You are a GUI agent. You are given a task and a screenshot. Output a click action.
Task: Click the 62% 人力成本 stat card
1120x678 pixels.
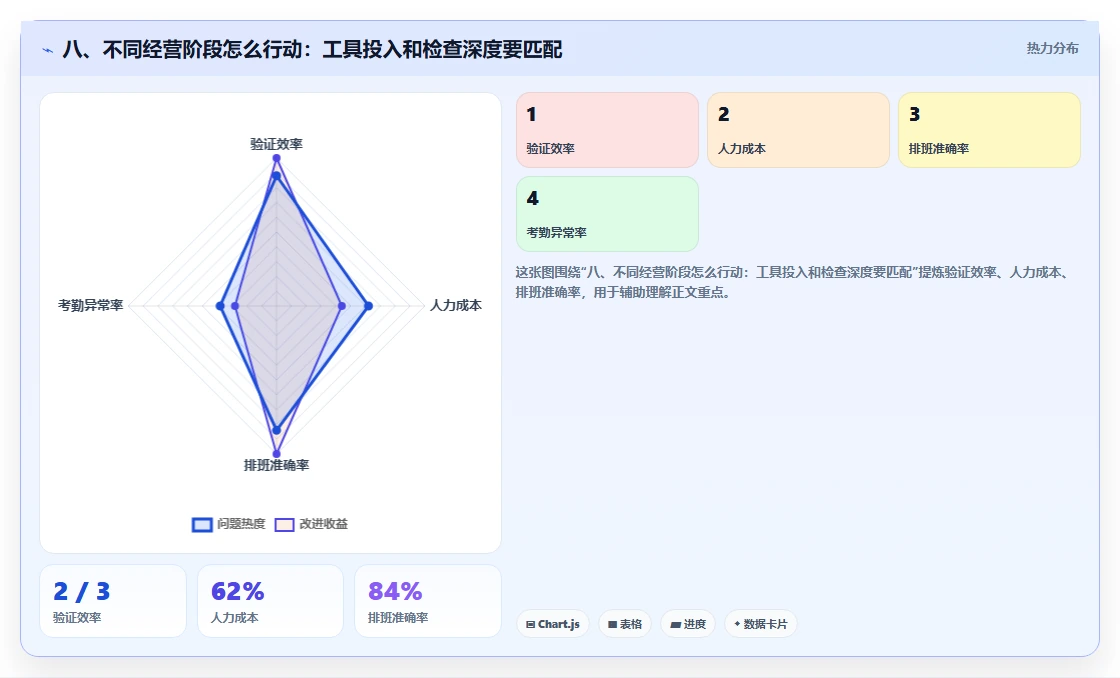pyautogui.click(x=271, y=601)
